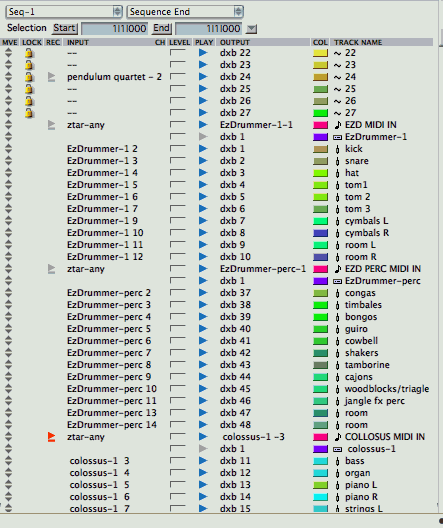Arm record on the pendulum quartet track

pyautogui.click(x=52, y=77)
